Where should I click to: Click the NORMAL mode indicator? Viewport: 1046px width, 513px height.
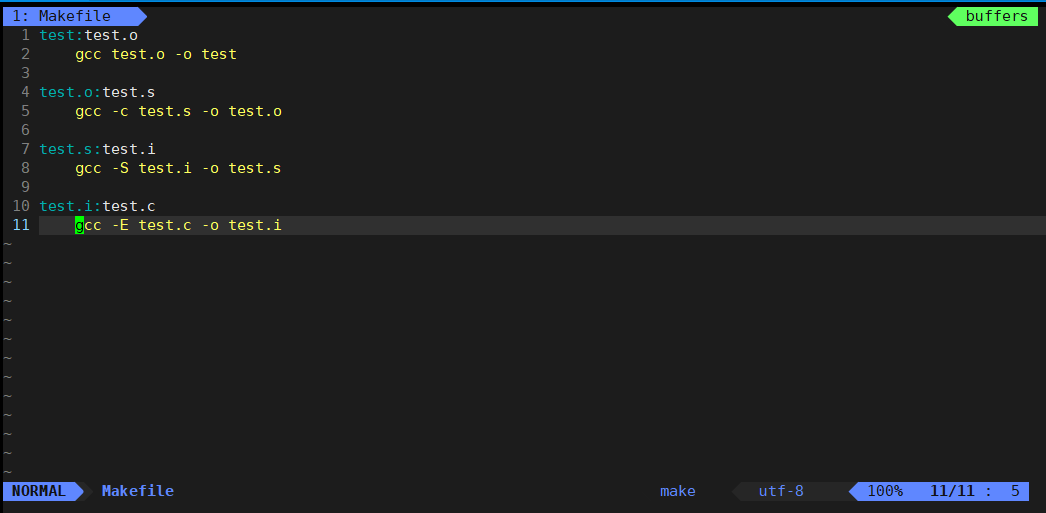point(39,491)
